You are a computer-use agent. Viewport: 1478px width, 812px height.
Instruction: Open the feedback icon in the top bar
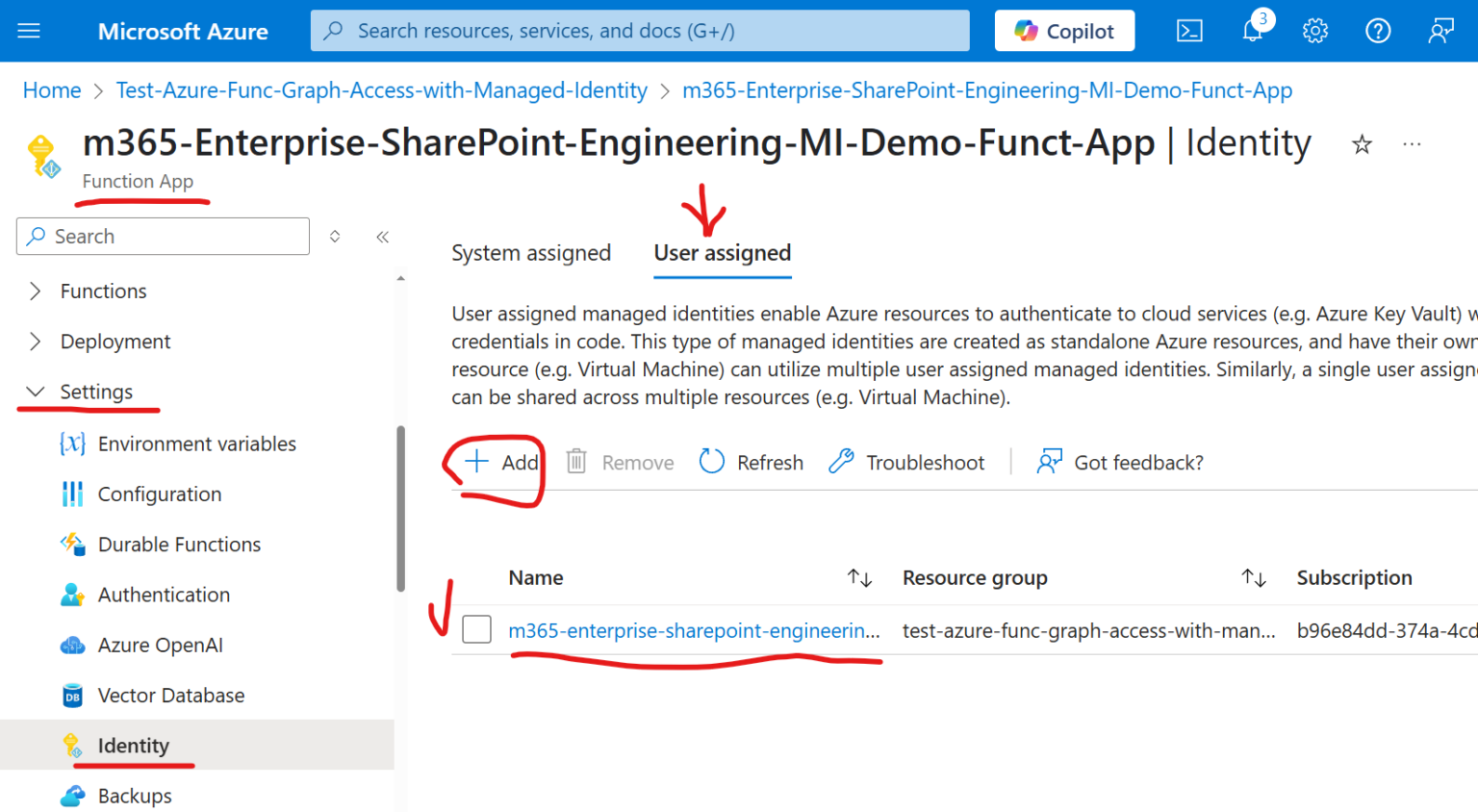click(1440, 30)
